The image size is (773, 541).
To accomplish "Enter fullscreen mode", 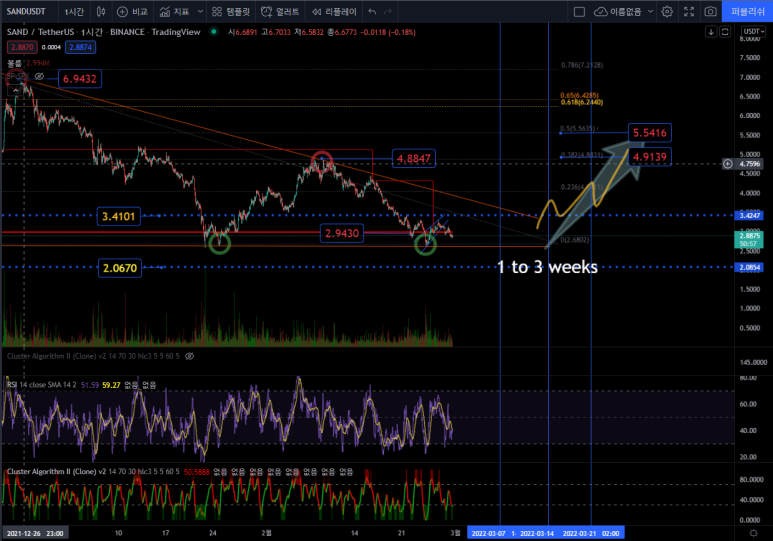I will point(689,11).
